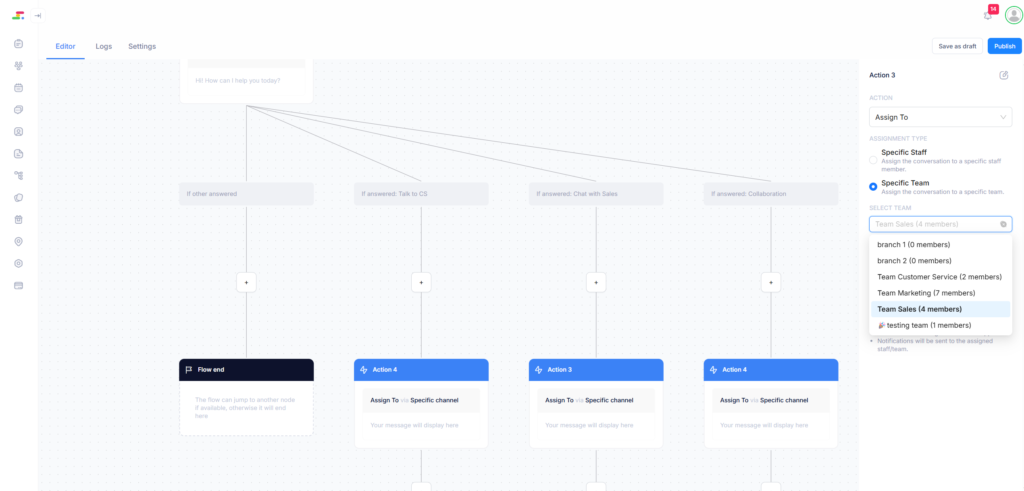Open the location pin icon in sidebar

coord(18,242)
